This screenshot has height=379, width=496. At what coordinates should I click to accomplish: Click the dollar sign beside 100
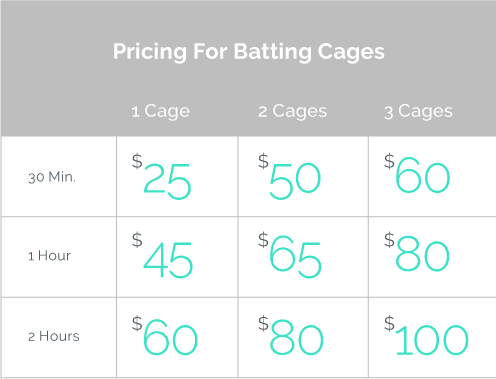[389, 323]
